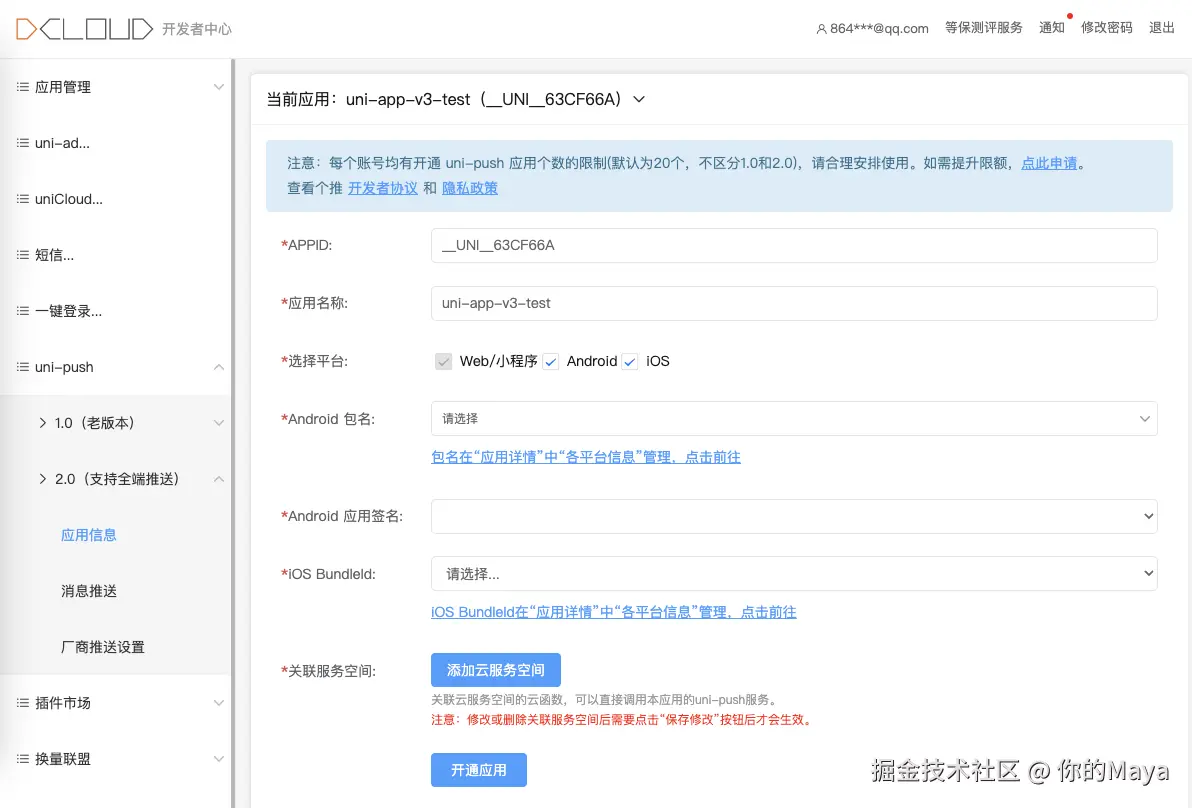The width and height of the screenshot is (1192, 808).
Task: Click the APPID input field
Action: pos(794,246)
